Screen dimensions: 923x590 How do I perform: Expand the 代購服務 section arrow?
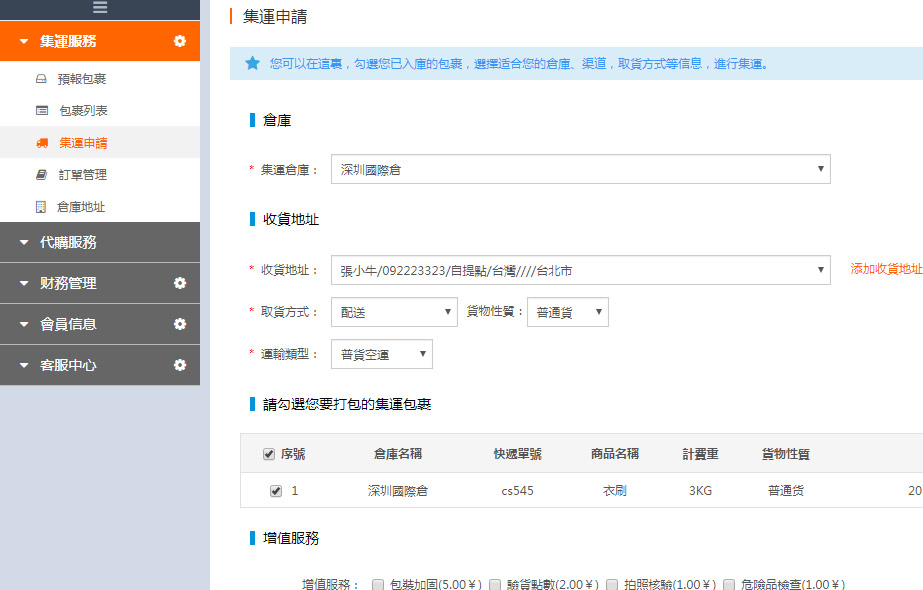[x=24, y=242]
